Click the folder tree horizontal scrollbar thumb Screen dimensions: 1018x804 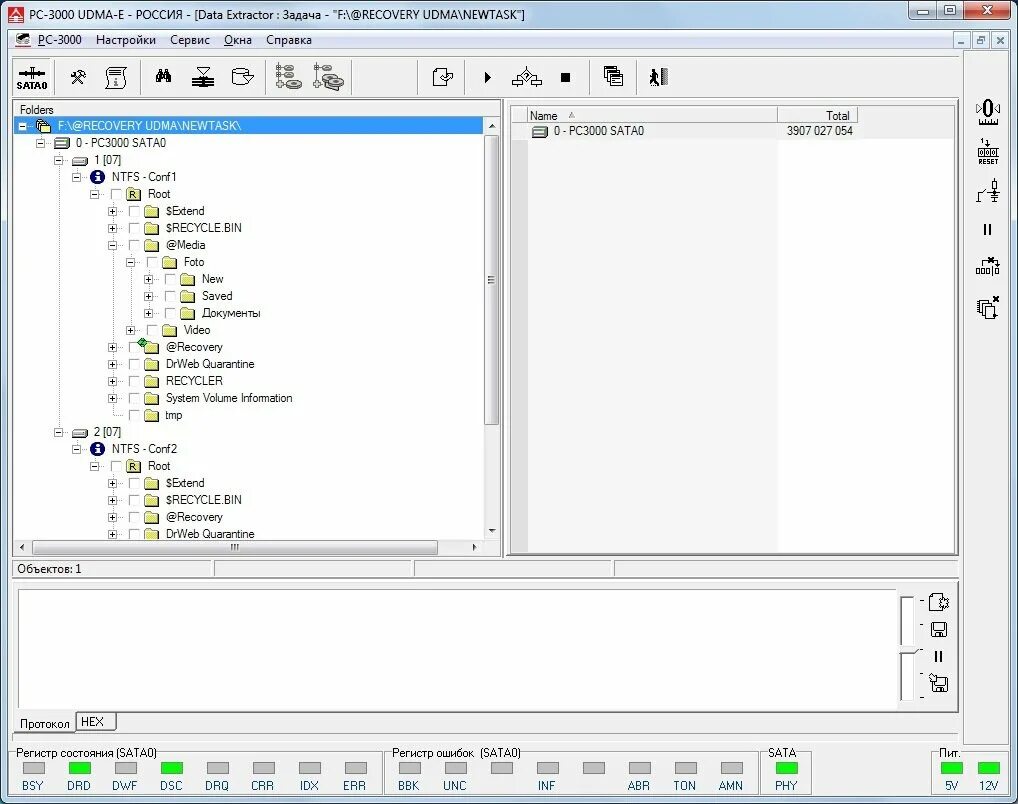[x=234, y=547]
